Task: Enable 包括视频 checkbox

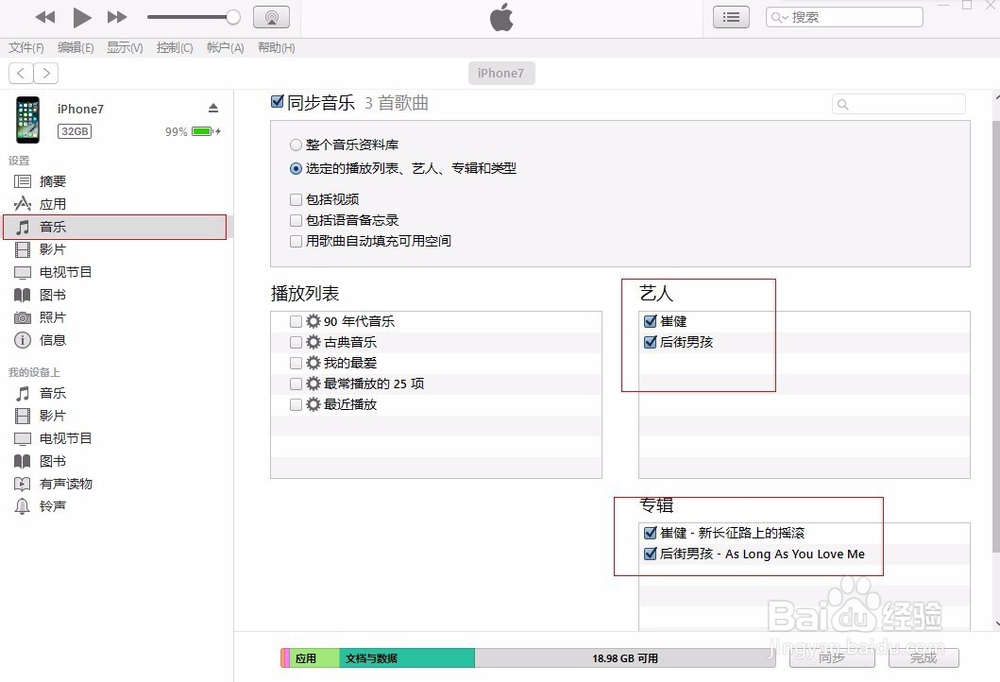Action: tap(296, 200)
